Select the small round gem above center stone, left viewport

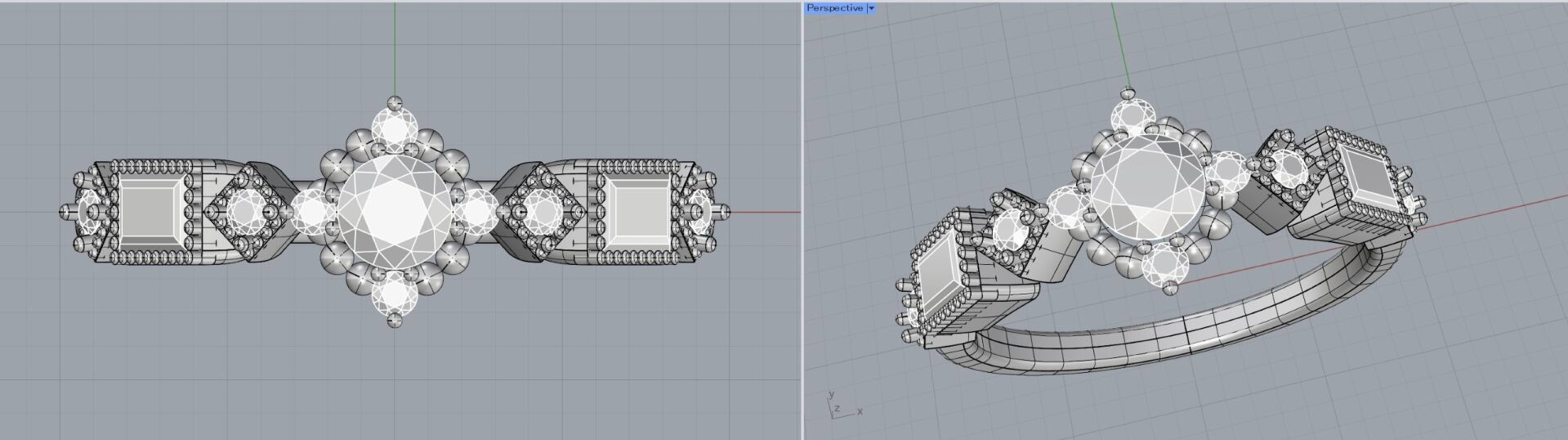[x=394, y=130]
